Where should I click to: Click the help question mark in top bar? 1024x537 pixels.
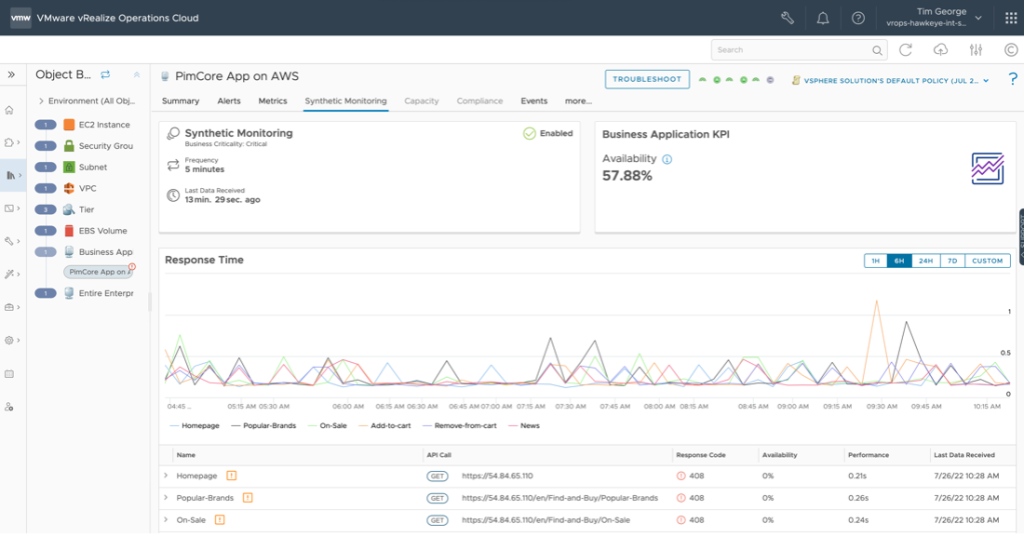pos(858,18)
